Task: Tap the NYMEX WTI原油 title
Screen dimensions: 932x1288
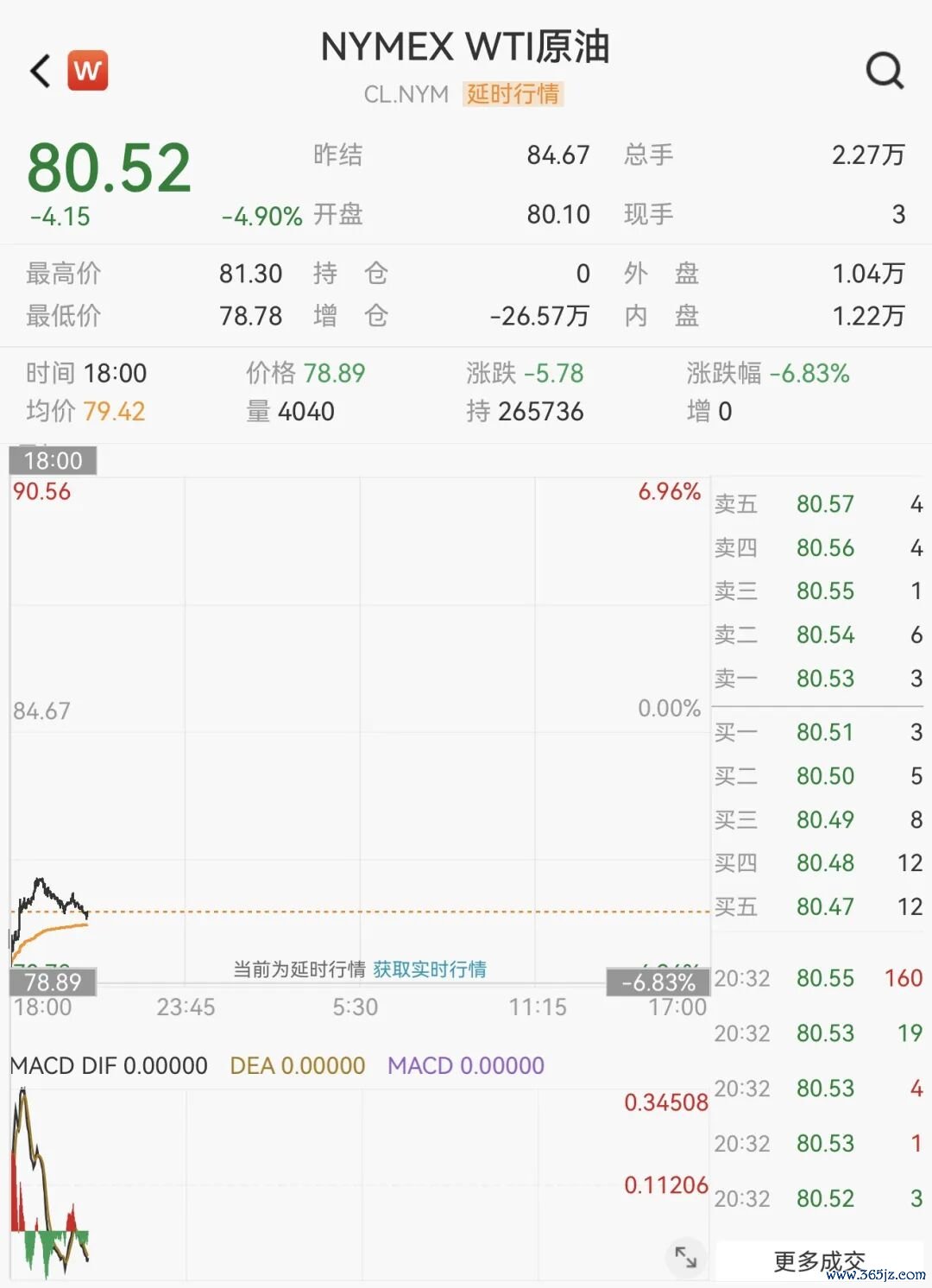Action: pos(465,46)
